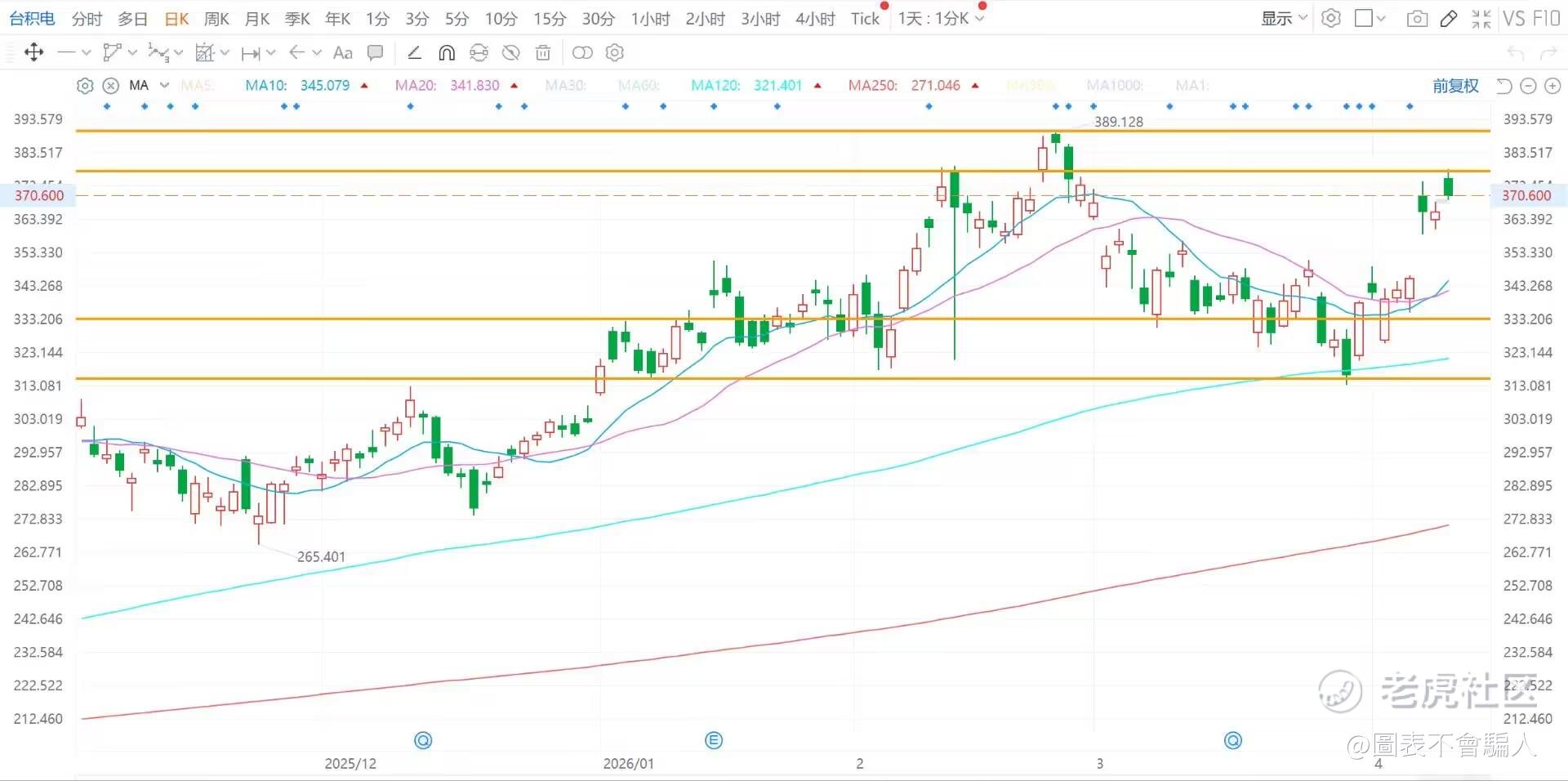
Task: Switch to the 15分 timeframe
Action: click(x=550, y=19)
